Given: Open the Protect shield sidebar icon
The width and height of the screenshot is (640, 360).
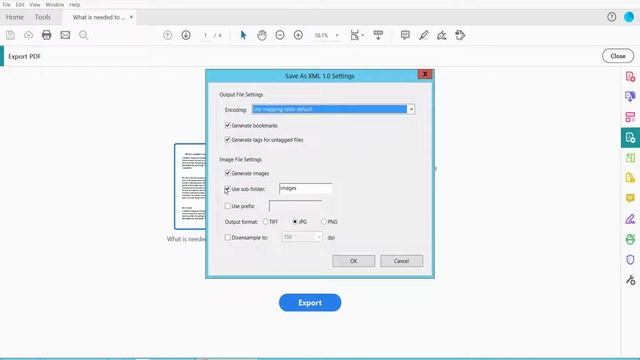Looking at the screenshot, I should point(630,260).
